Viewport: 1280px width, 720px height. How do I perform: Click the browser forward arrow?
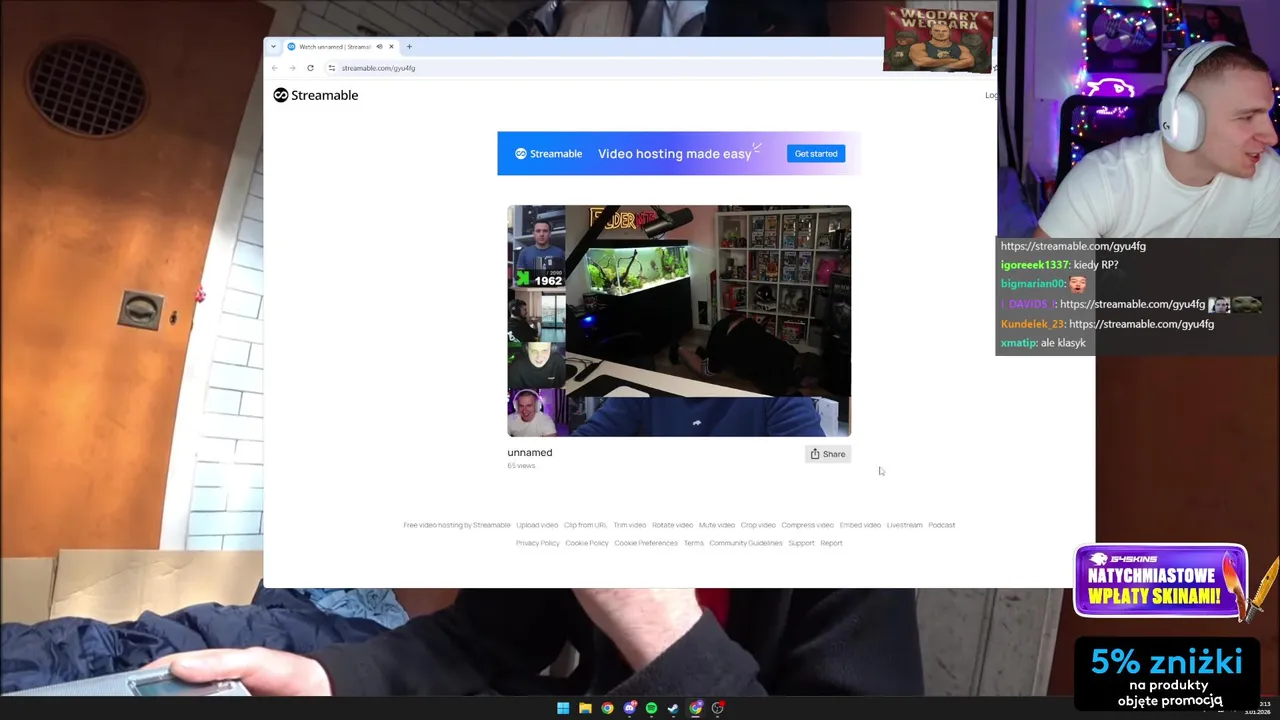click(x=292, y=68)
